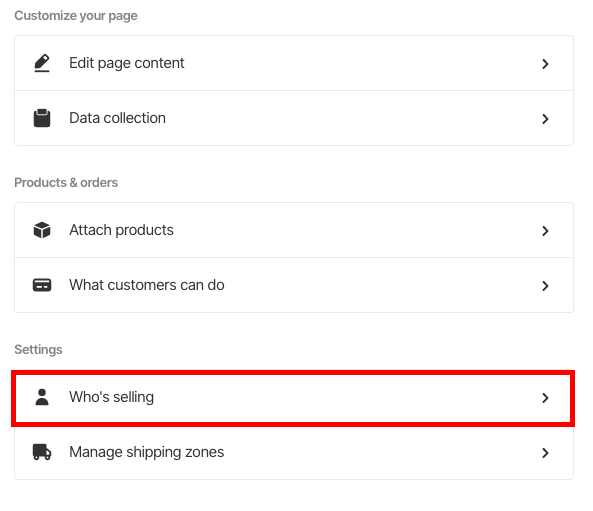Click the truck icon for shipping zones
593x511 pixels.
pos(42,452)
